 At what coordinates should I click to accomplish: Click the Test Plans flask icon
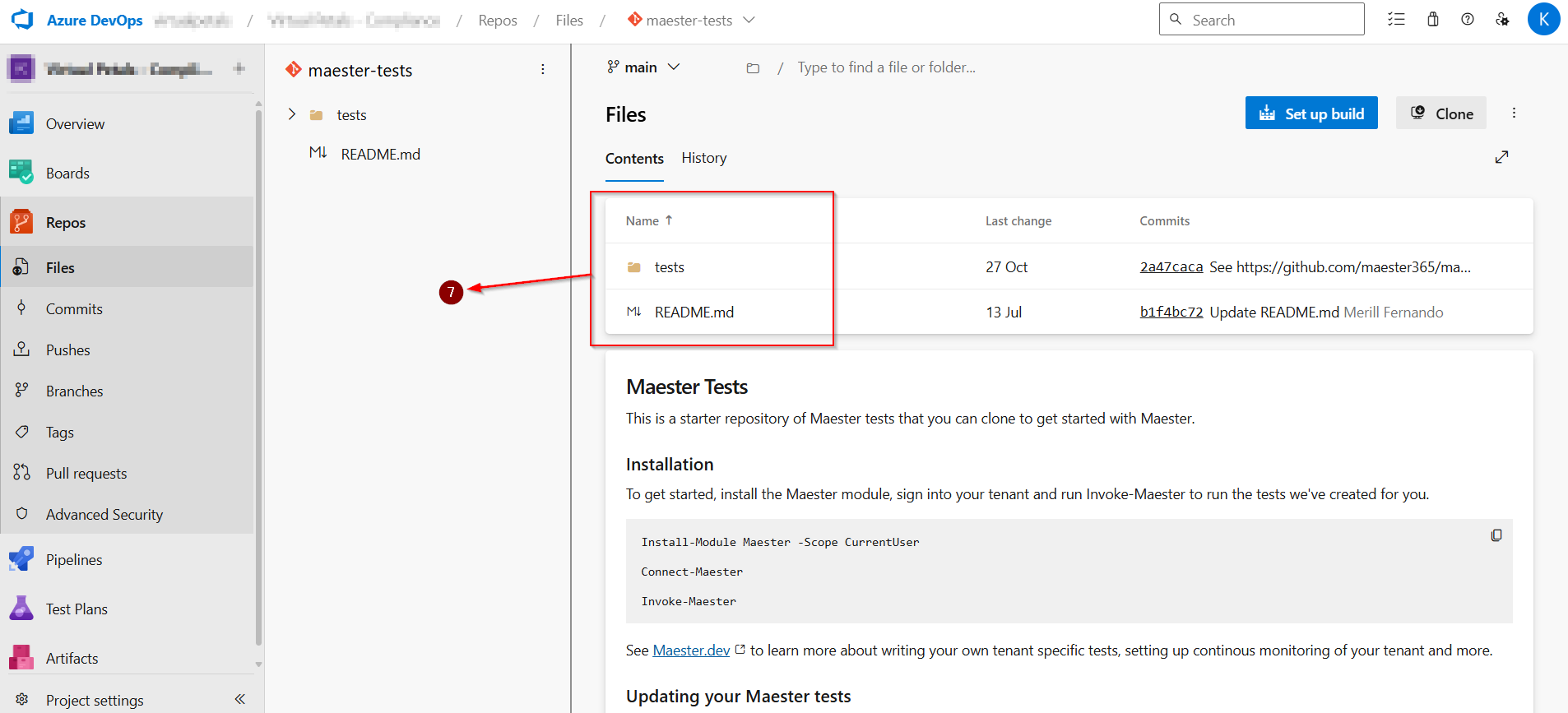coord(21,609)
